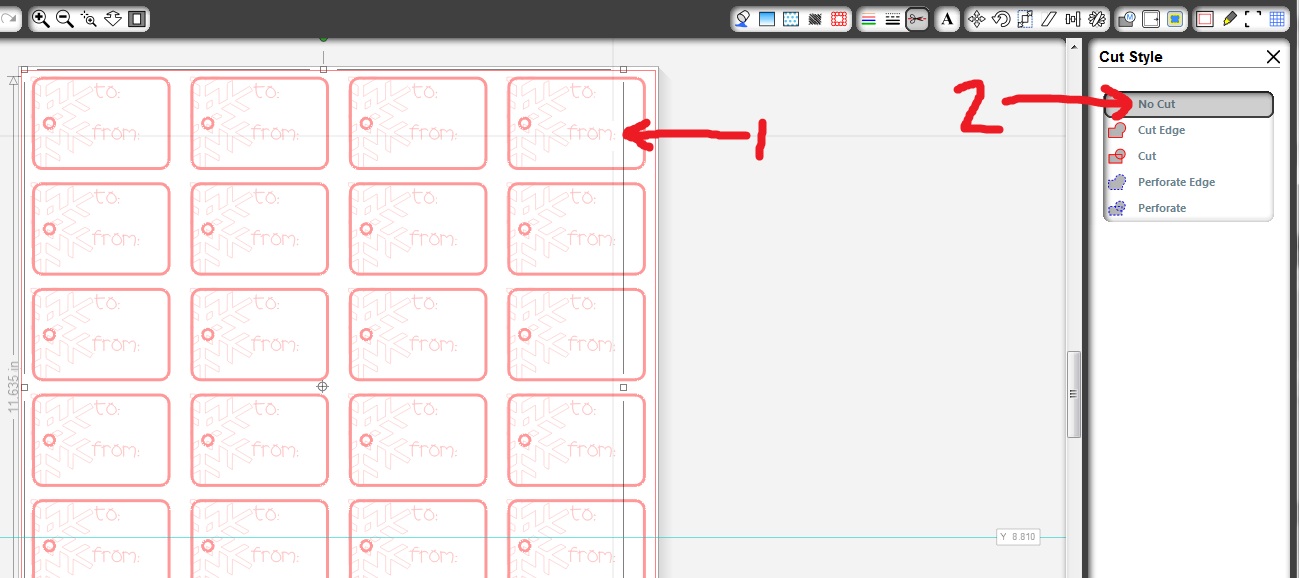Screen dimensions: 1299x578
Task: Open the Rotate window icon
Action: pos(1001,18)
